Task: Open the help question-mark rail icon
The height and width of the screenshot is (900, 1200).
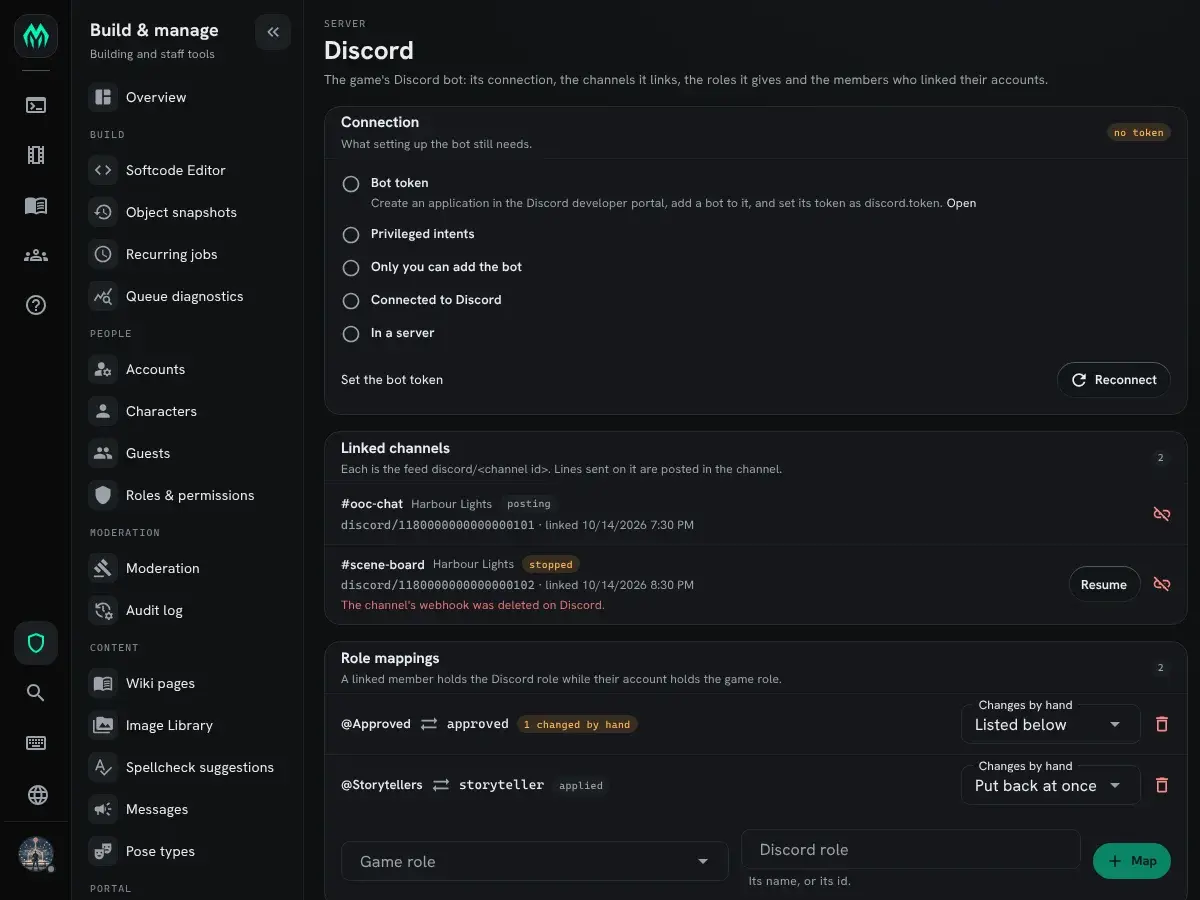Action: pos(36,305)
